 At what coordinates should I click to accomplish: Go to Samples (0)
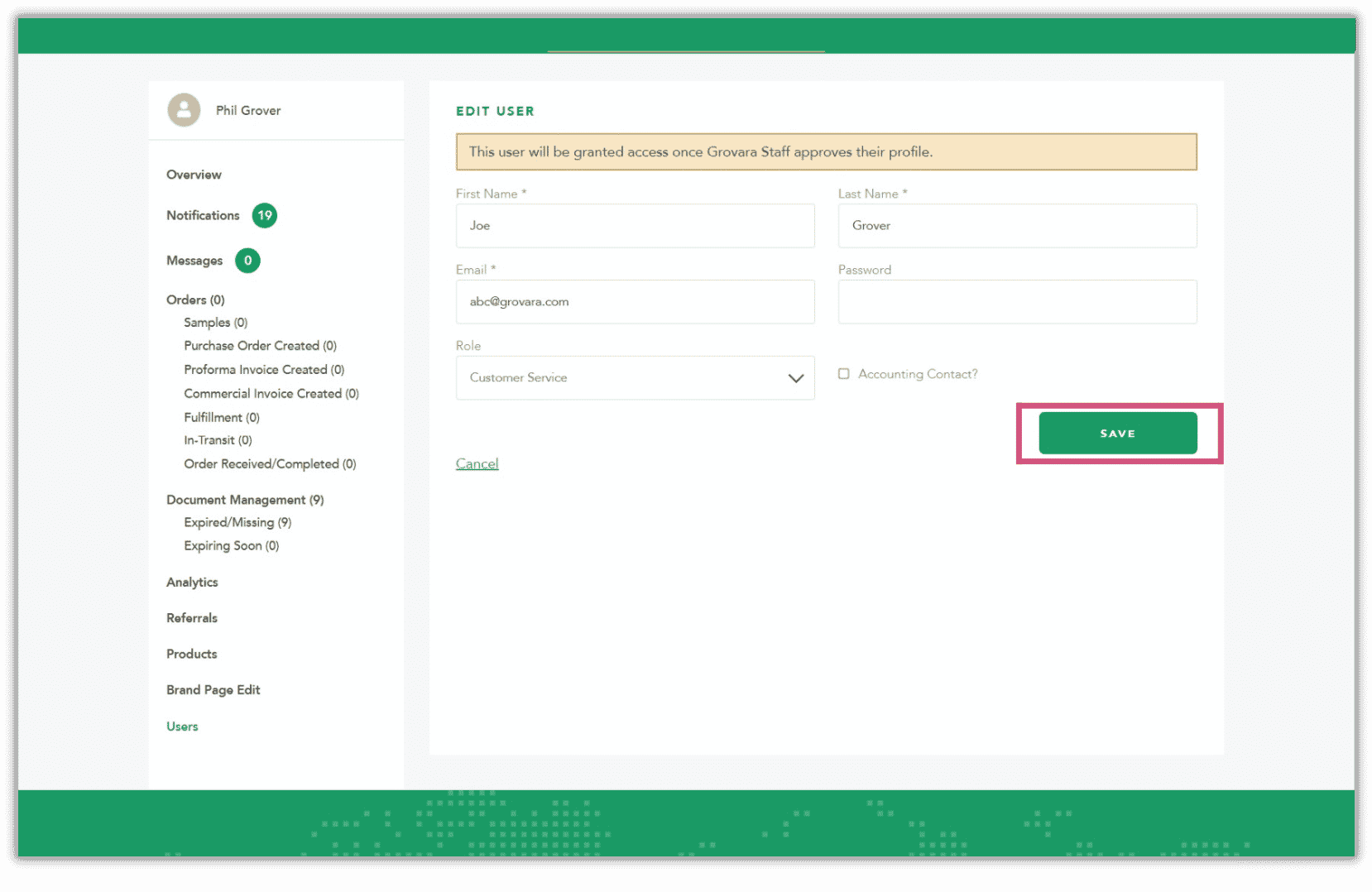(215, 323)
